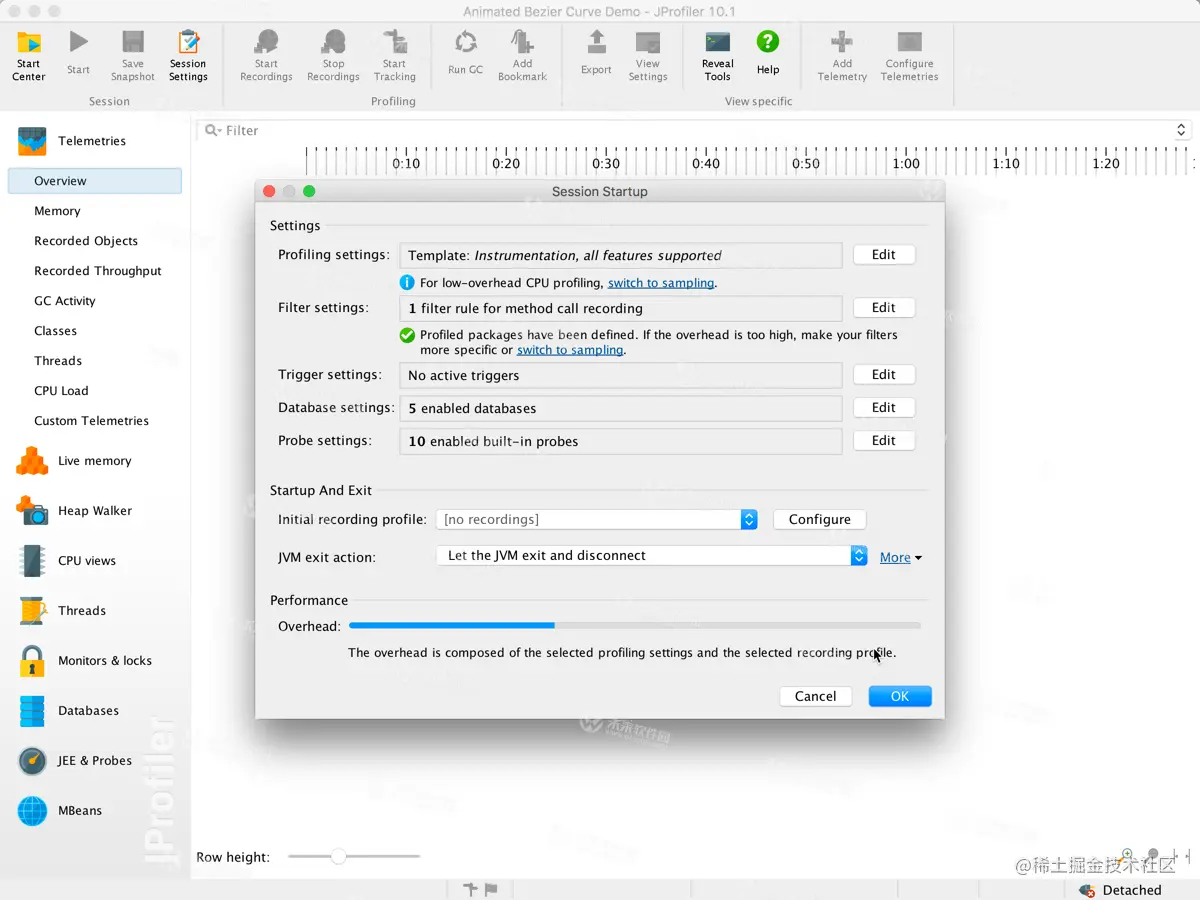
Task: Edit the Probe settings
Action: (x=884, y=441)
